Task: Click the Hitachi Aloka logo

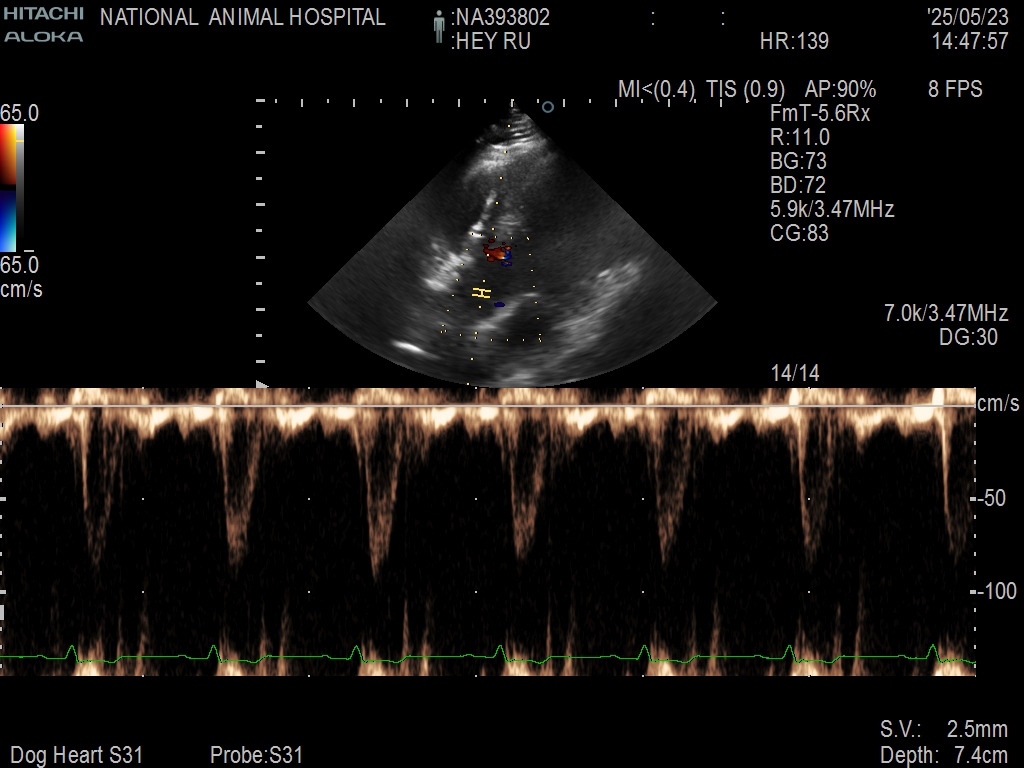Action: point(43,25)
